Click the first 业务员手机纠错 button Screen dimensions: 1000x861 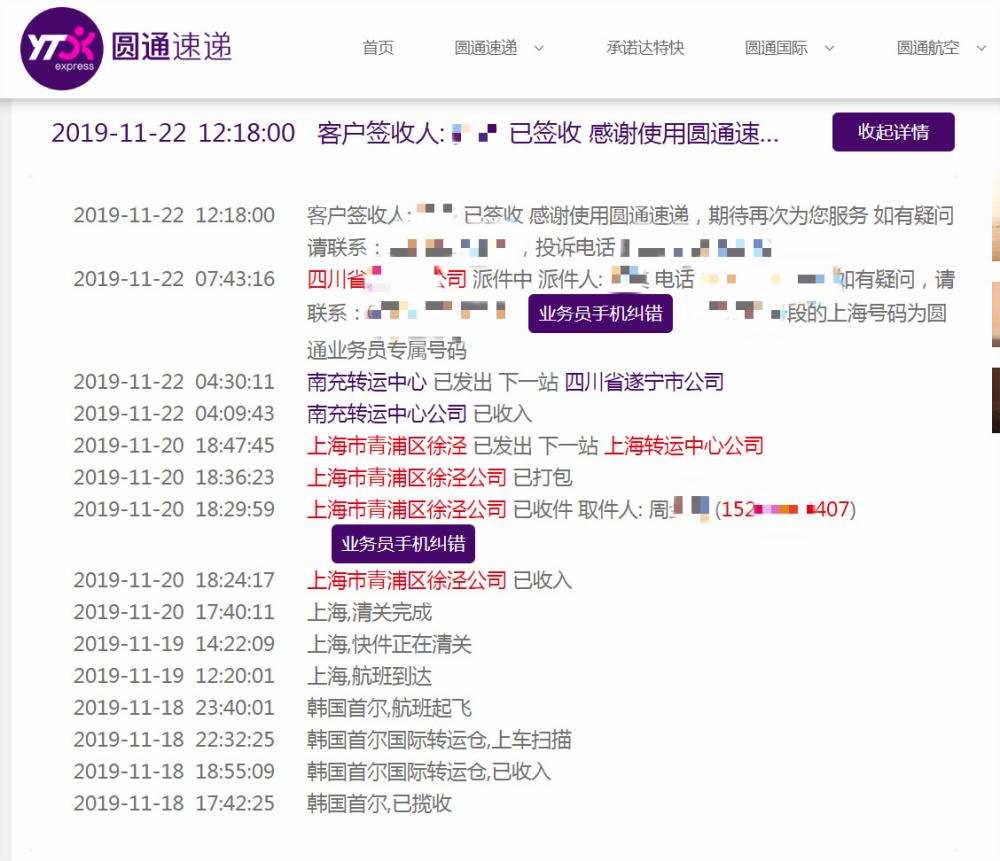click(599, 313)
